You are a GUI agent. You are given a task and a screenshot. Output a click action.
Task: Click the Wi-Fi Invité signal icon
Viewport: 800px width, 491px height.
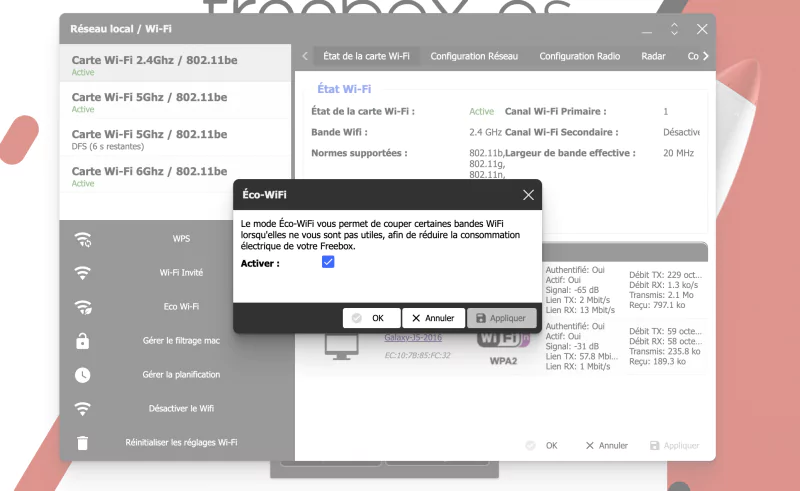(83, 273)
